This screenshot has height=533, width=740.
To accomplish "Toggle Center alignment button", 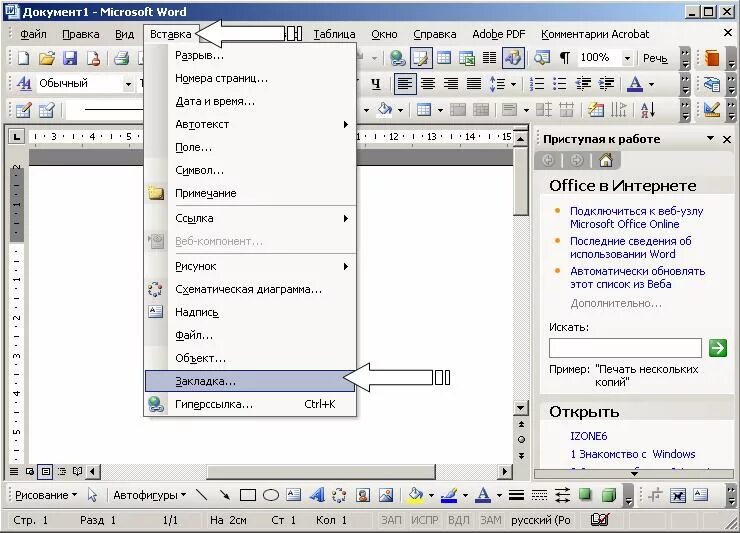I will click(x=428, y=84).
